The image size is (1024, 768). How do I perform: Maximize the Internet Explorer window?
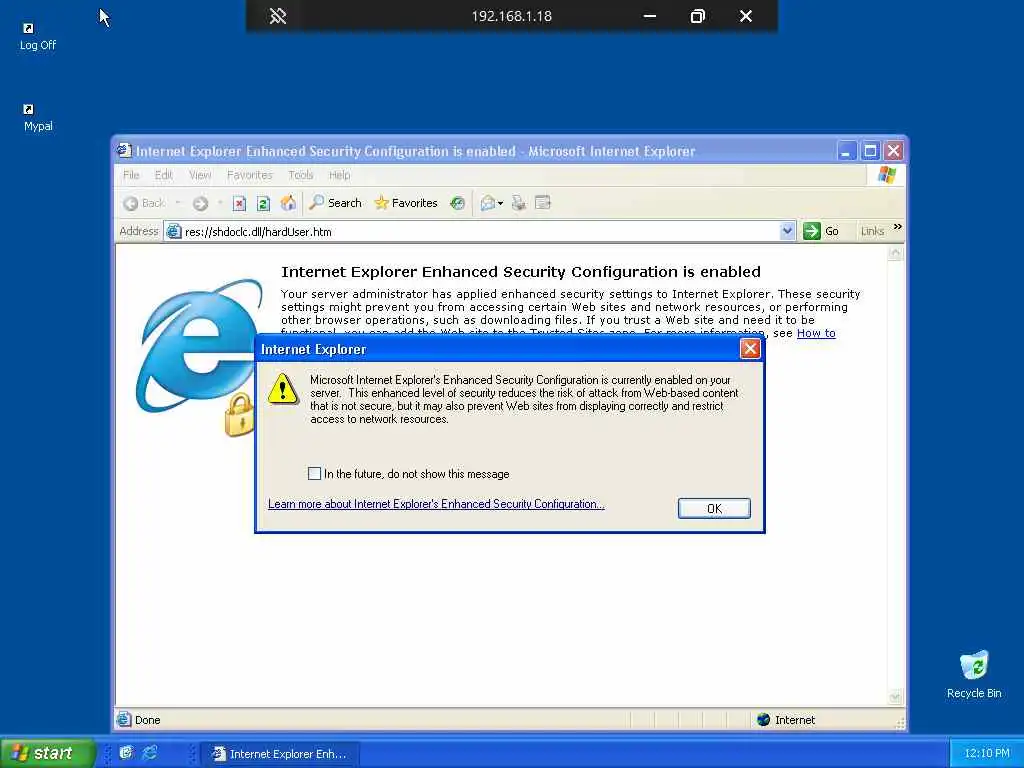pos(870,152)
